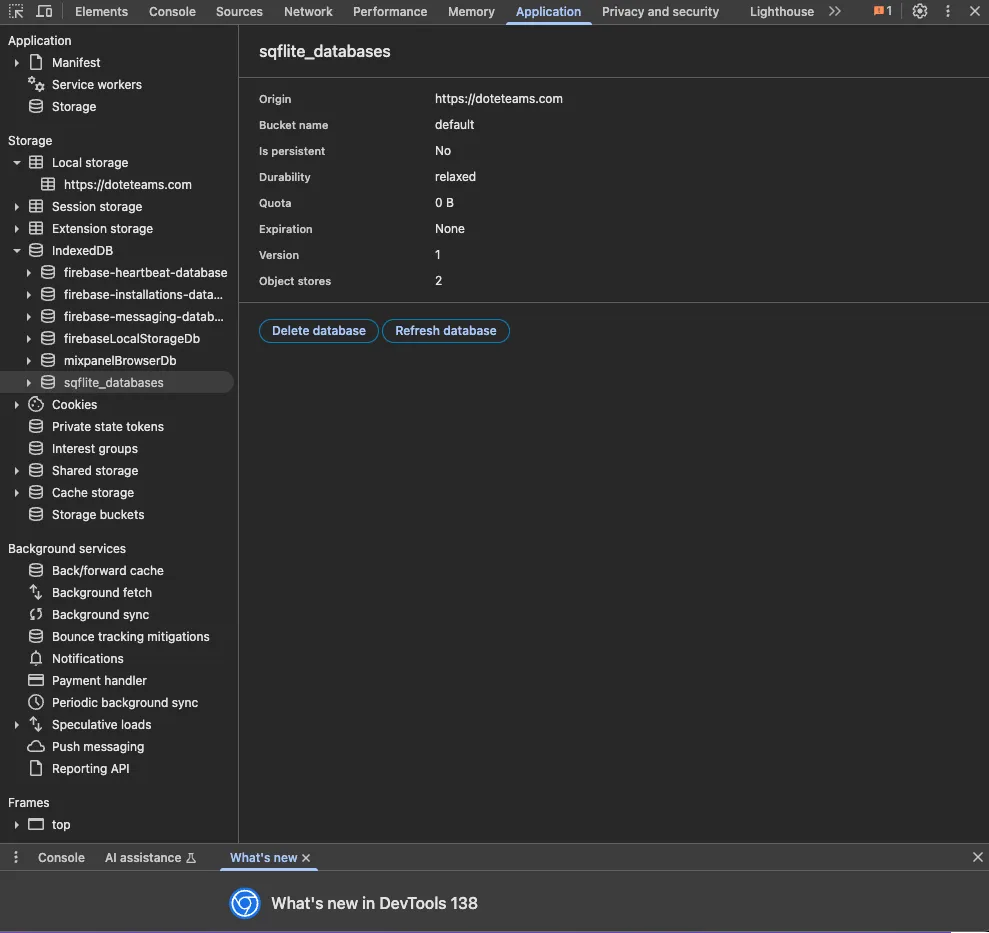The height and width of the screenshot is (933, 989).
Task: Click the Service workers gear icon
Action: (36, 84)
